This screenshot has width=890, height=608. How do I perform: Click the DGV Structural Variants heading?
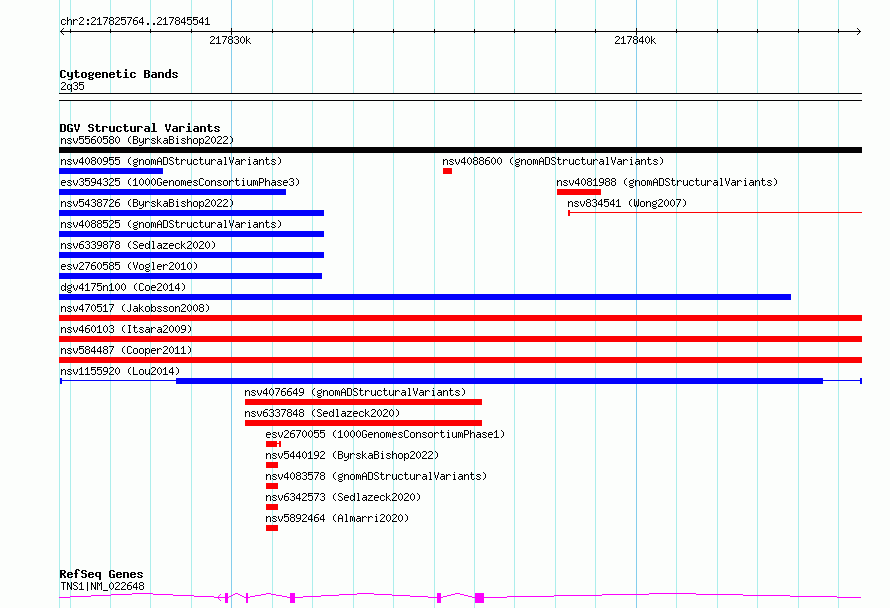click(x=140, y=128)
